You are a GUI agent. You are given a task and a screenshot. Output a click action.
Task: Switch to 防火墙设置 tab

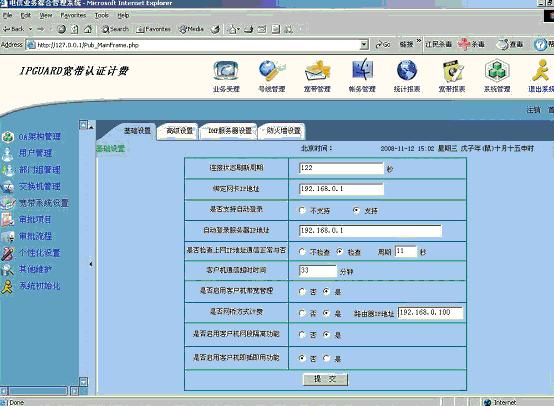[x=283, y=131]
